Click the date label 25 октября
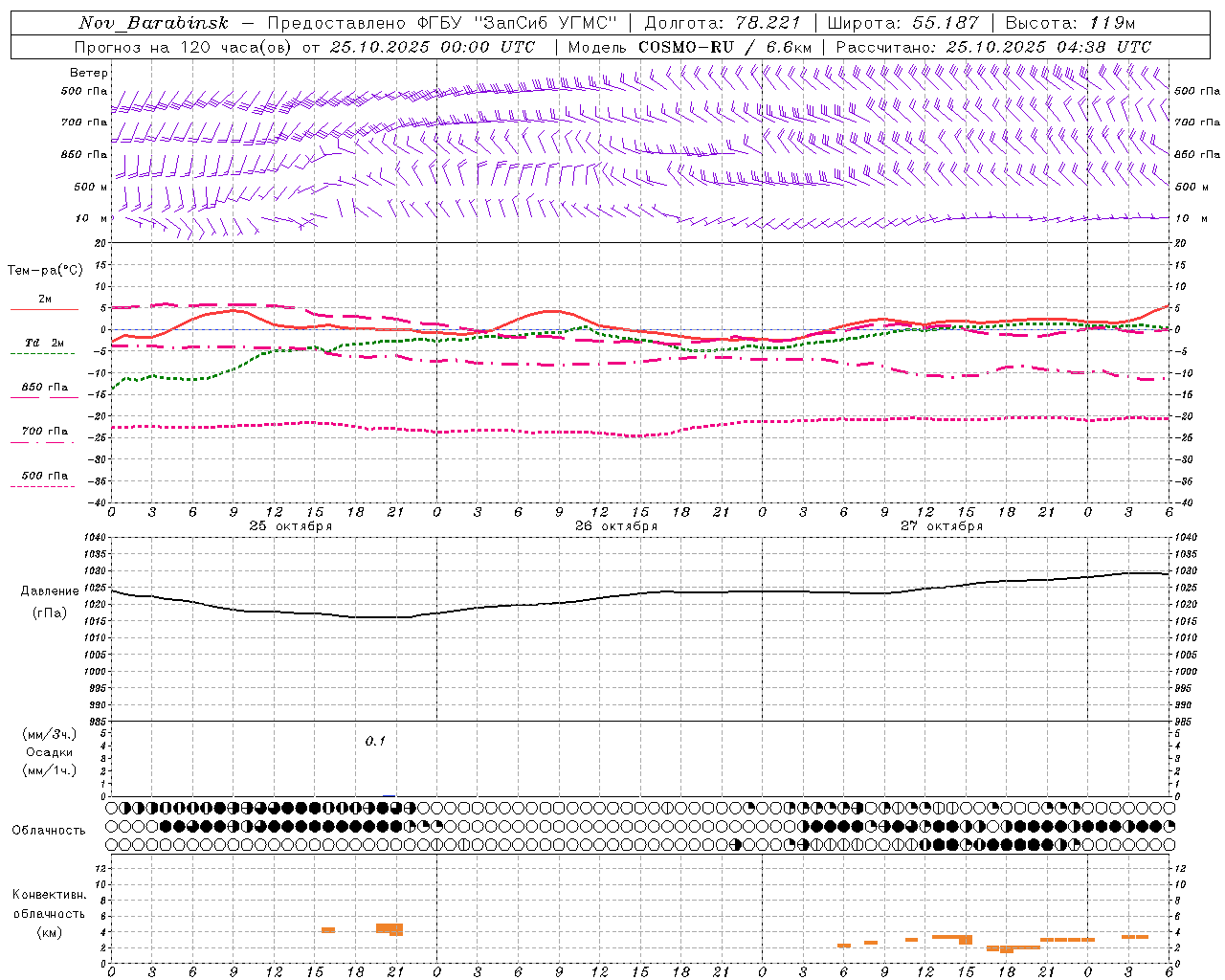Screen dimensions: 1225x980 click(291, 526)
